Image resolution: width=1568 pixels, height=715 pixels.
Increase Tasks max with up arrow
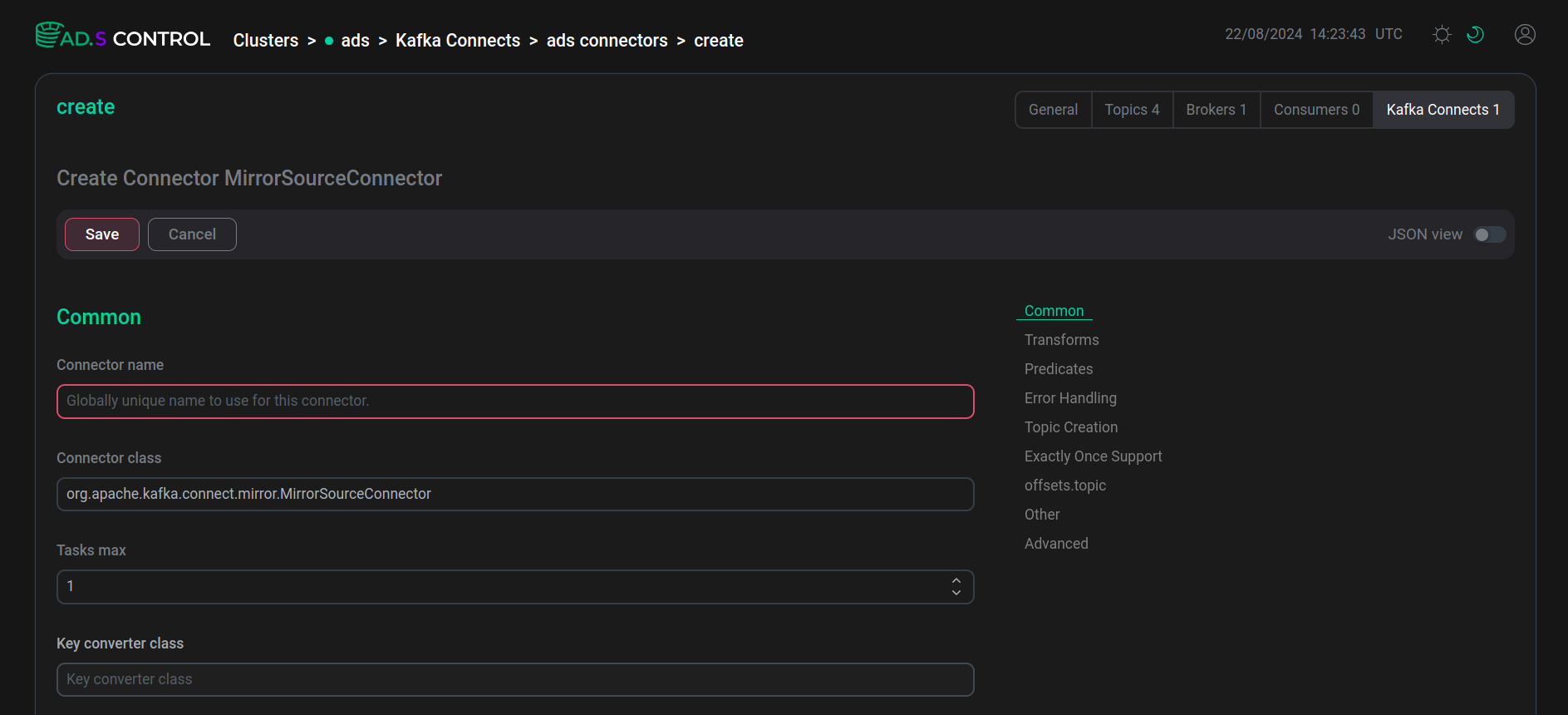pos(956,581)
